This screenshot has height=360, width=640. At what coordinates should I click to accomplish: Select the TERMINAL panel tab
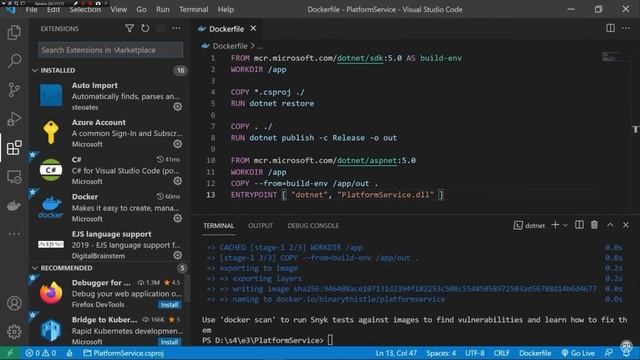(x=219, y=226)
